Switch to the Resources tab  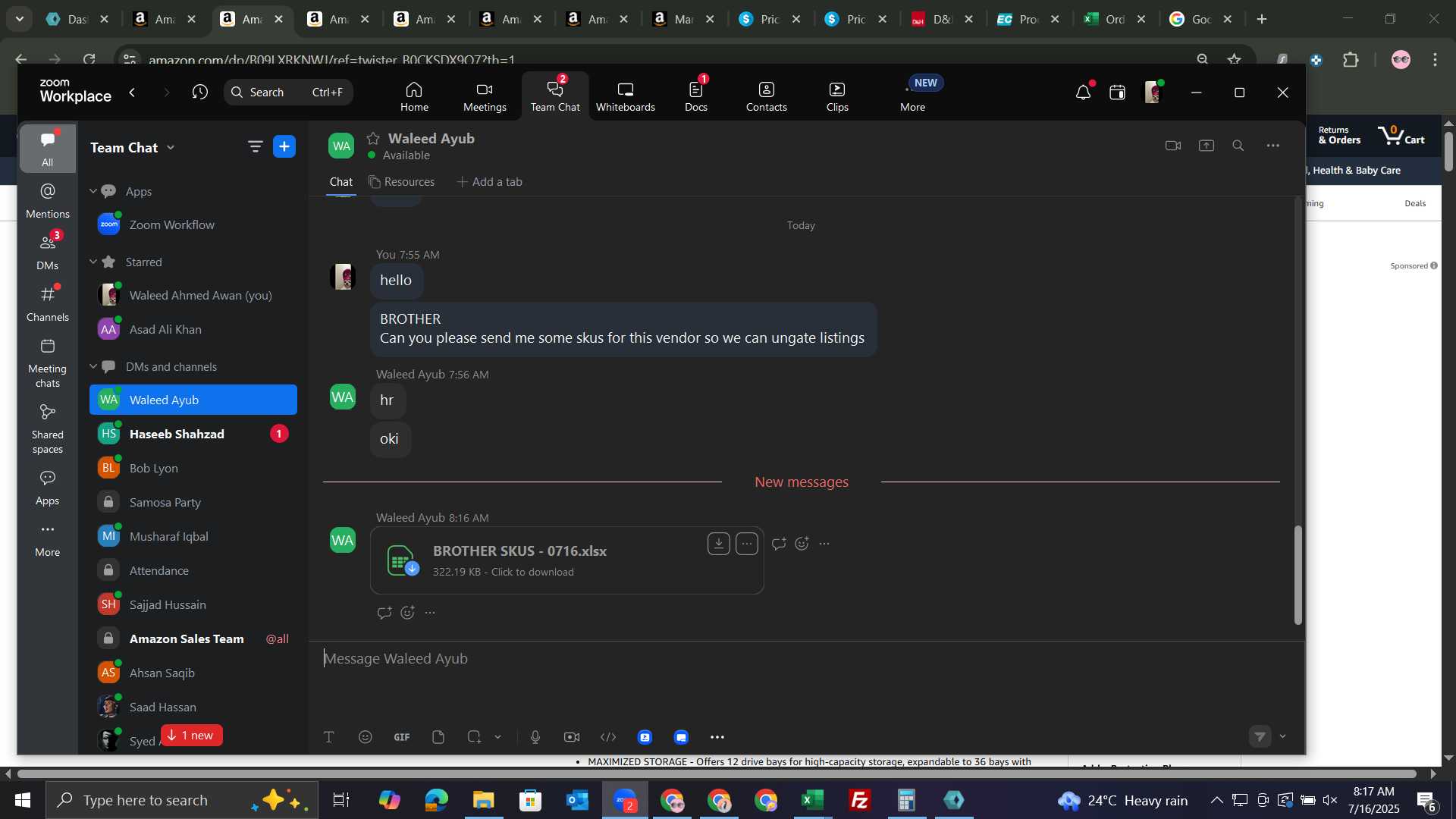pyautogui.click(x=401, y=182)
